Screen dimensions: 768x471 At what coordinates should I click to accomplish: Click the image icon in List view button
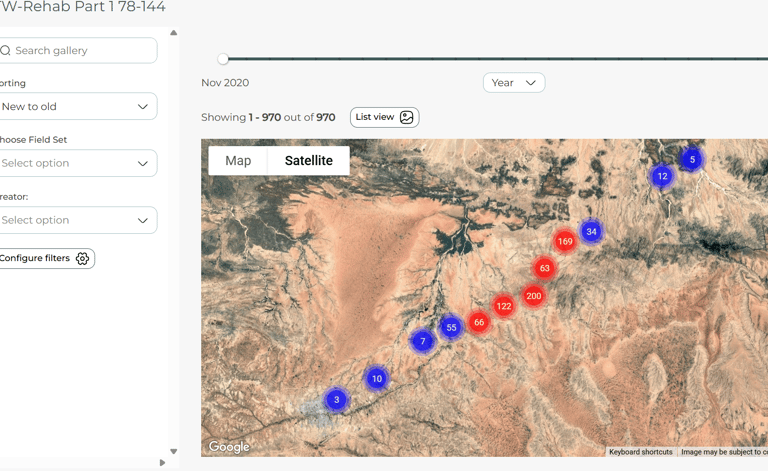point(407,117)
